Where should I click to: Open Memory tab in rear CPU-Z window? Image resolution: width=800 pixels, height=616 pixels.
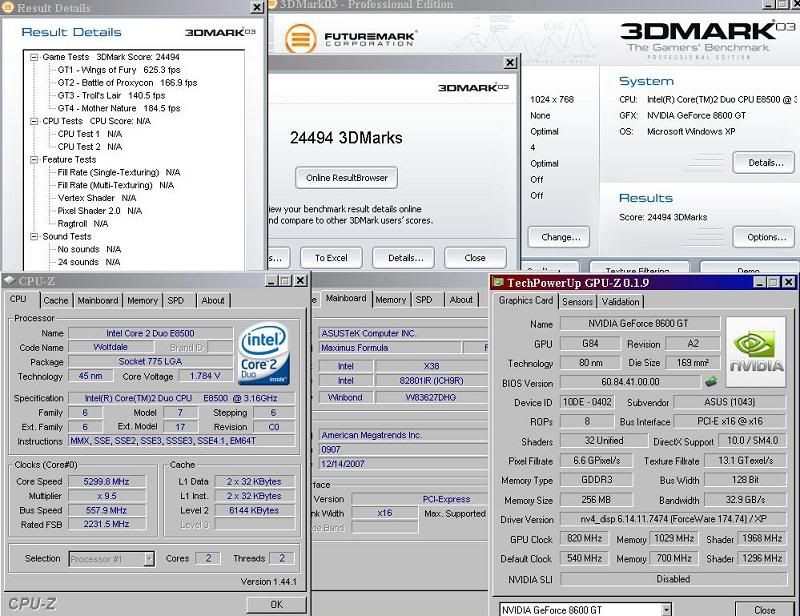(x=391, y=300)
